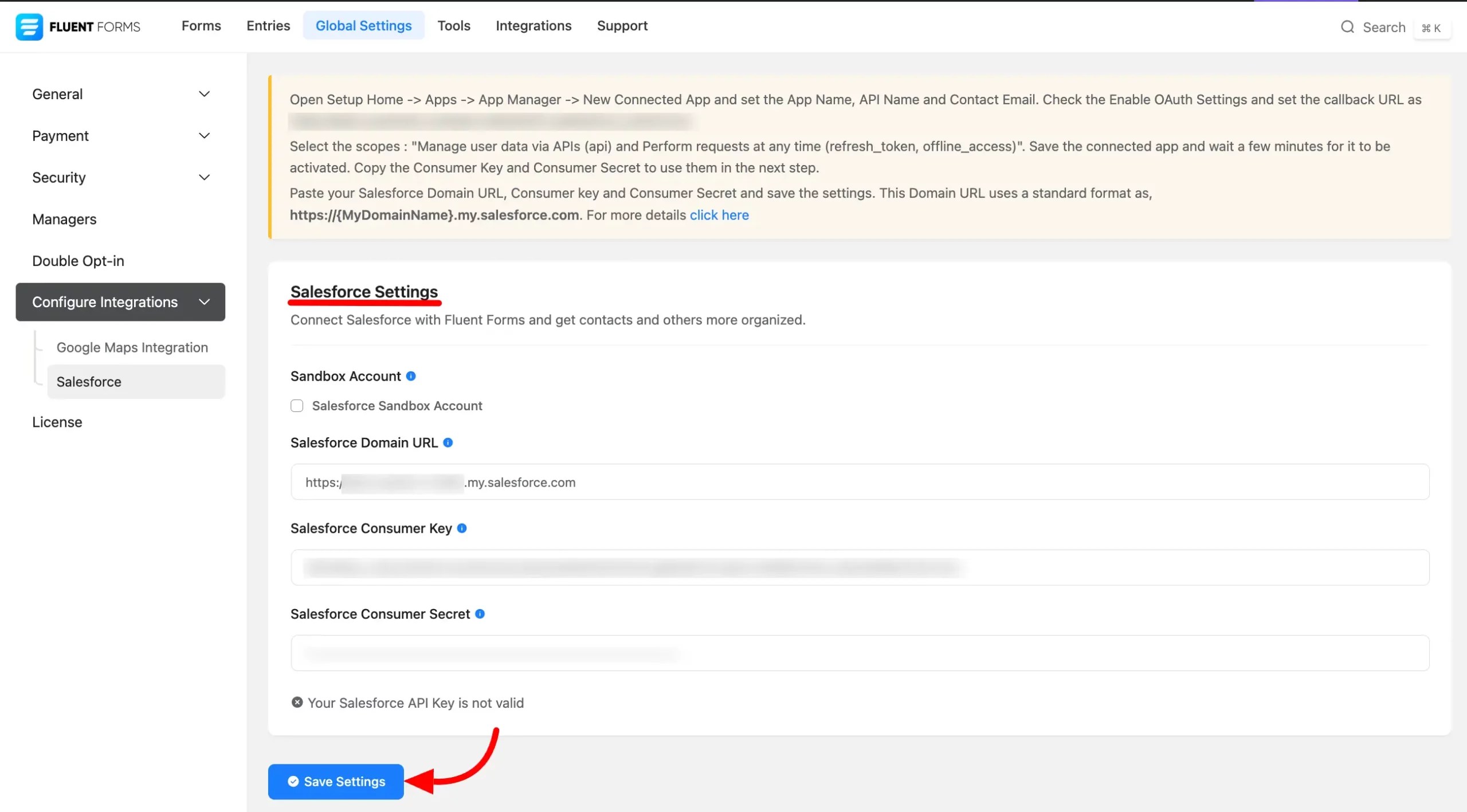Select Google Maps Integration in the sidebar
This screenshot has height=812, width=1467.
coord(132,347)
